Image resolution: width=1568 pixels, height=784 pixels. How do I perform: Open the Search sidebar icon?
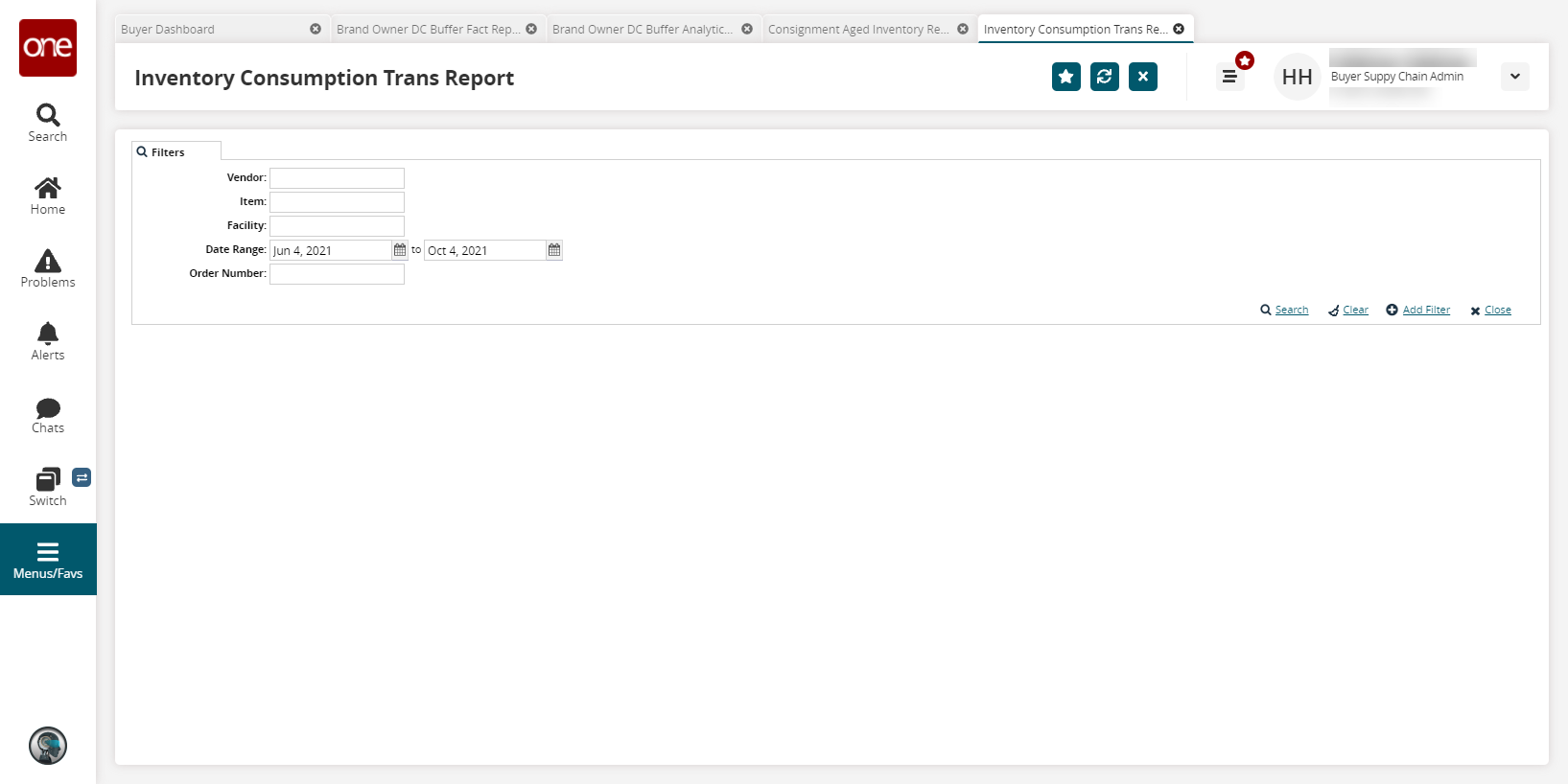(x=48, y=123)
